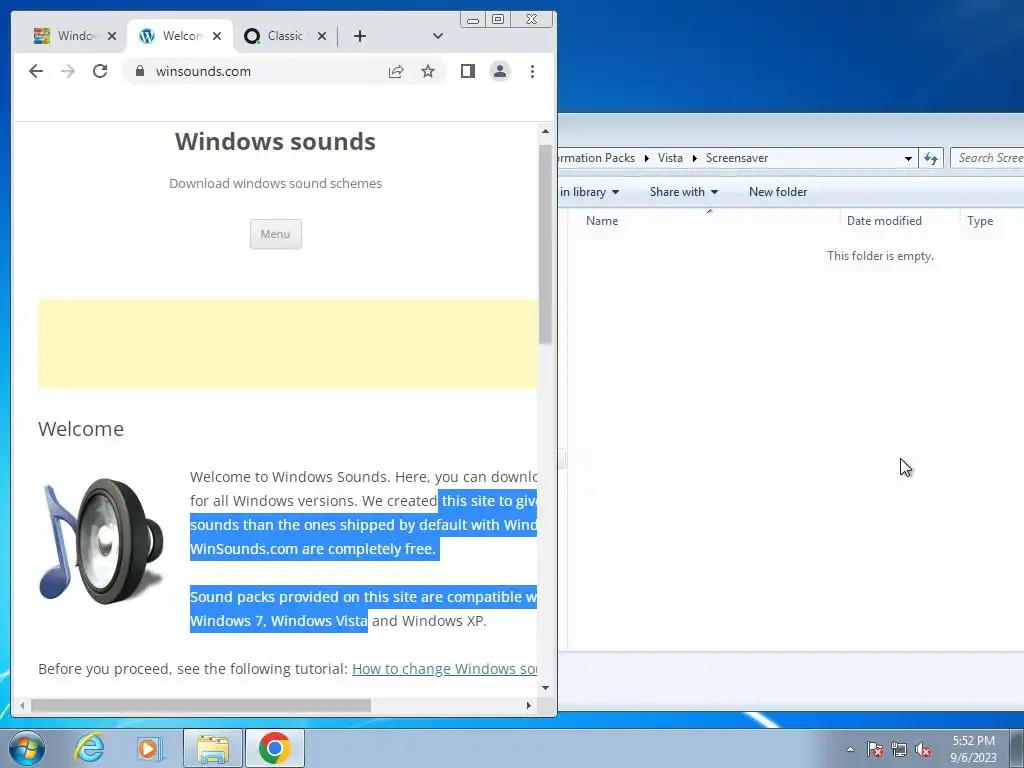The height and width of the screenshot is (768, 1024).
Task: Share this page via address bar icon
Action: click(396, 71)
